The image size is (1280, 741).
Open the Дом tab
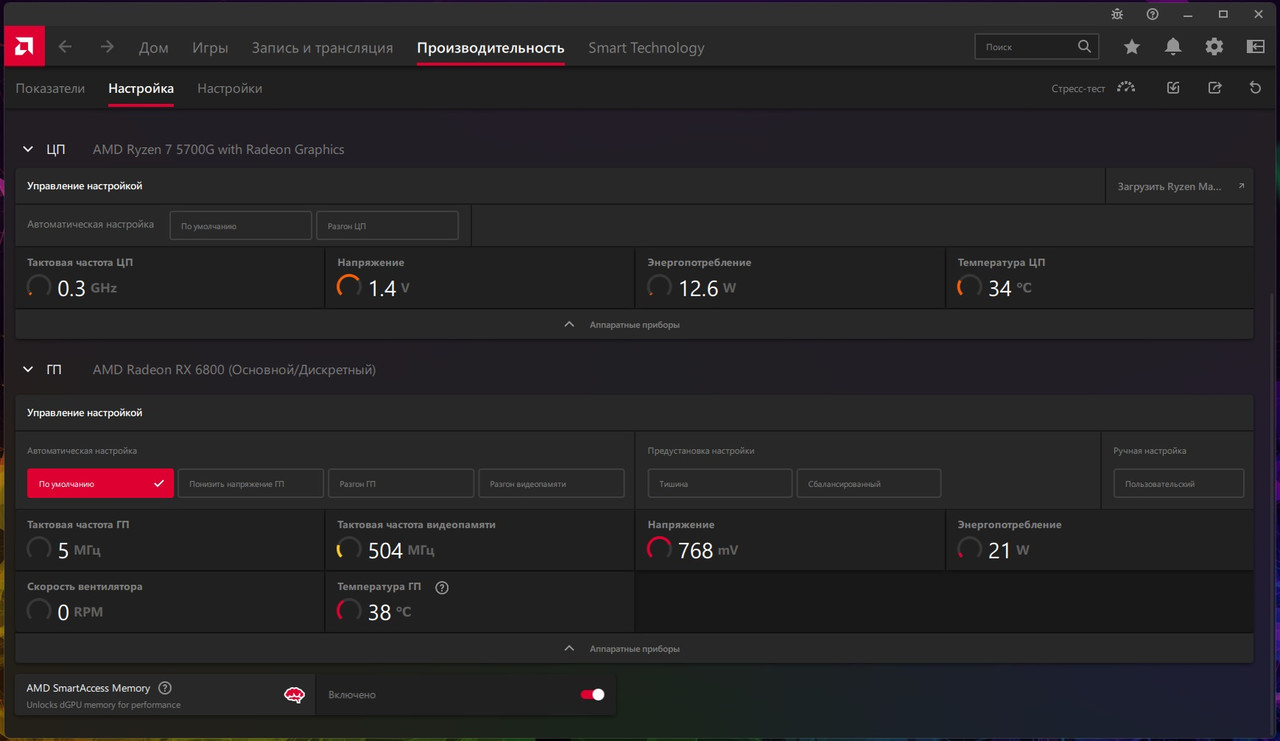point(153,47)
